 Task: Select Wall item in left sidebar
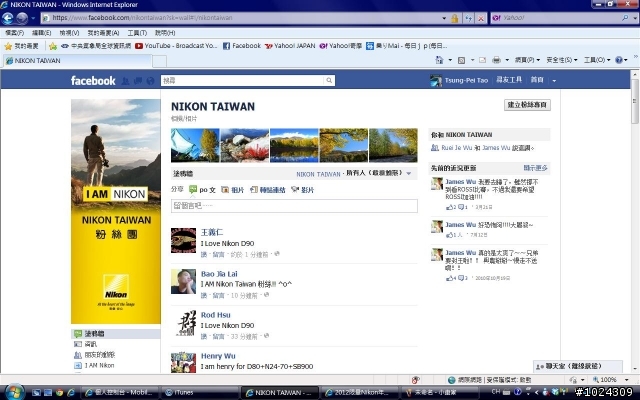click(x=116, y=334)
